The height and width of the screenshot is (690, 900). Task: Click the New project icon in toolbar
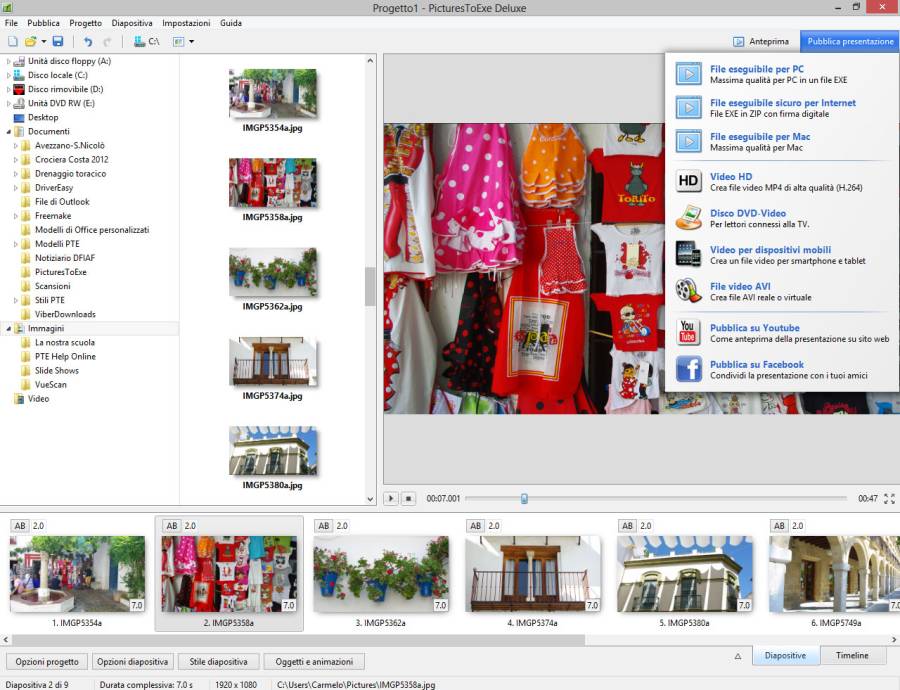coord(13,42)
